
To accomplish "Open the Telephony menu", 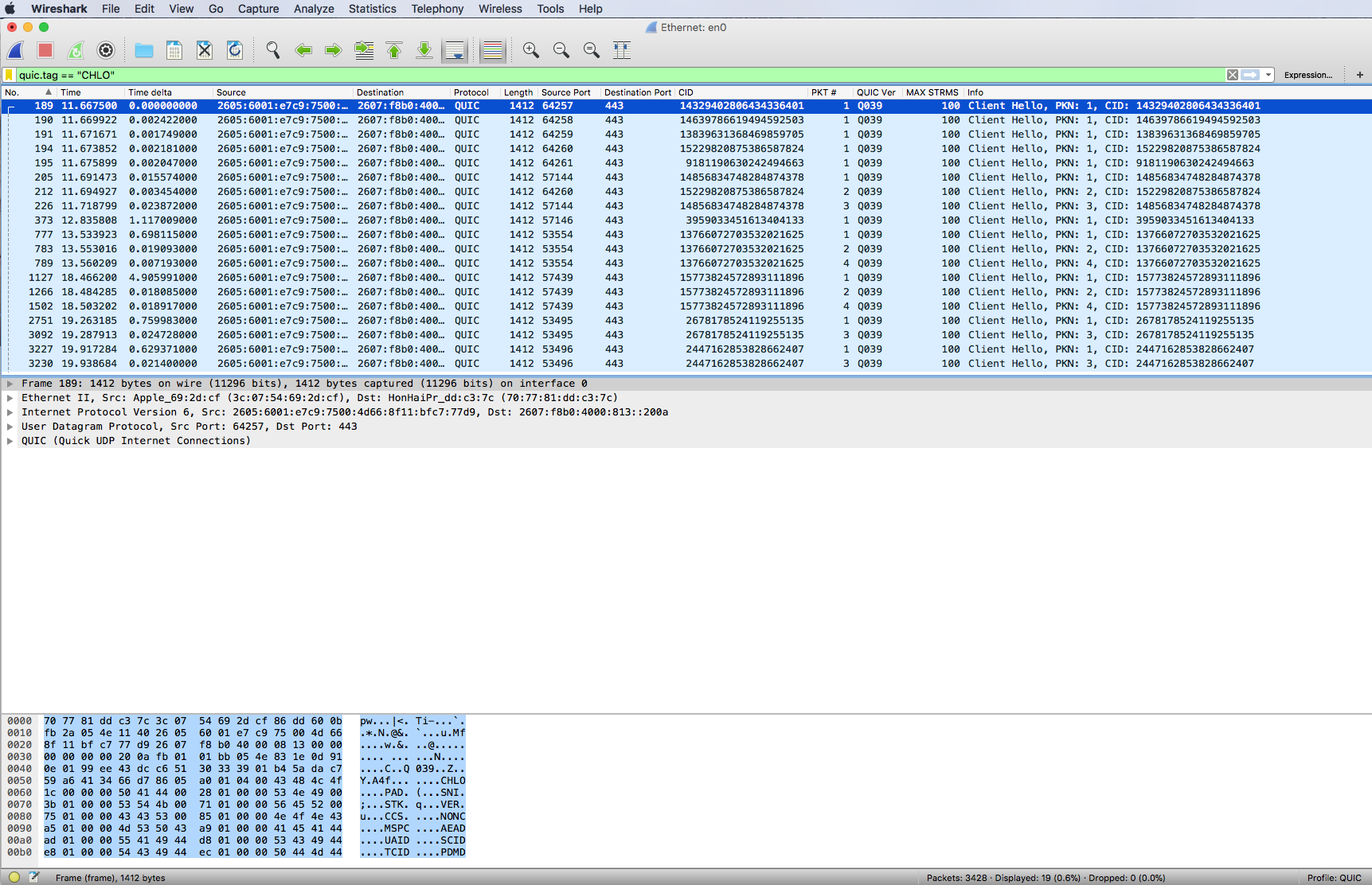I will pyautogui.click(x=436, y=9).
